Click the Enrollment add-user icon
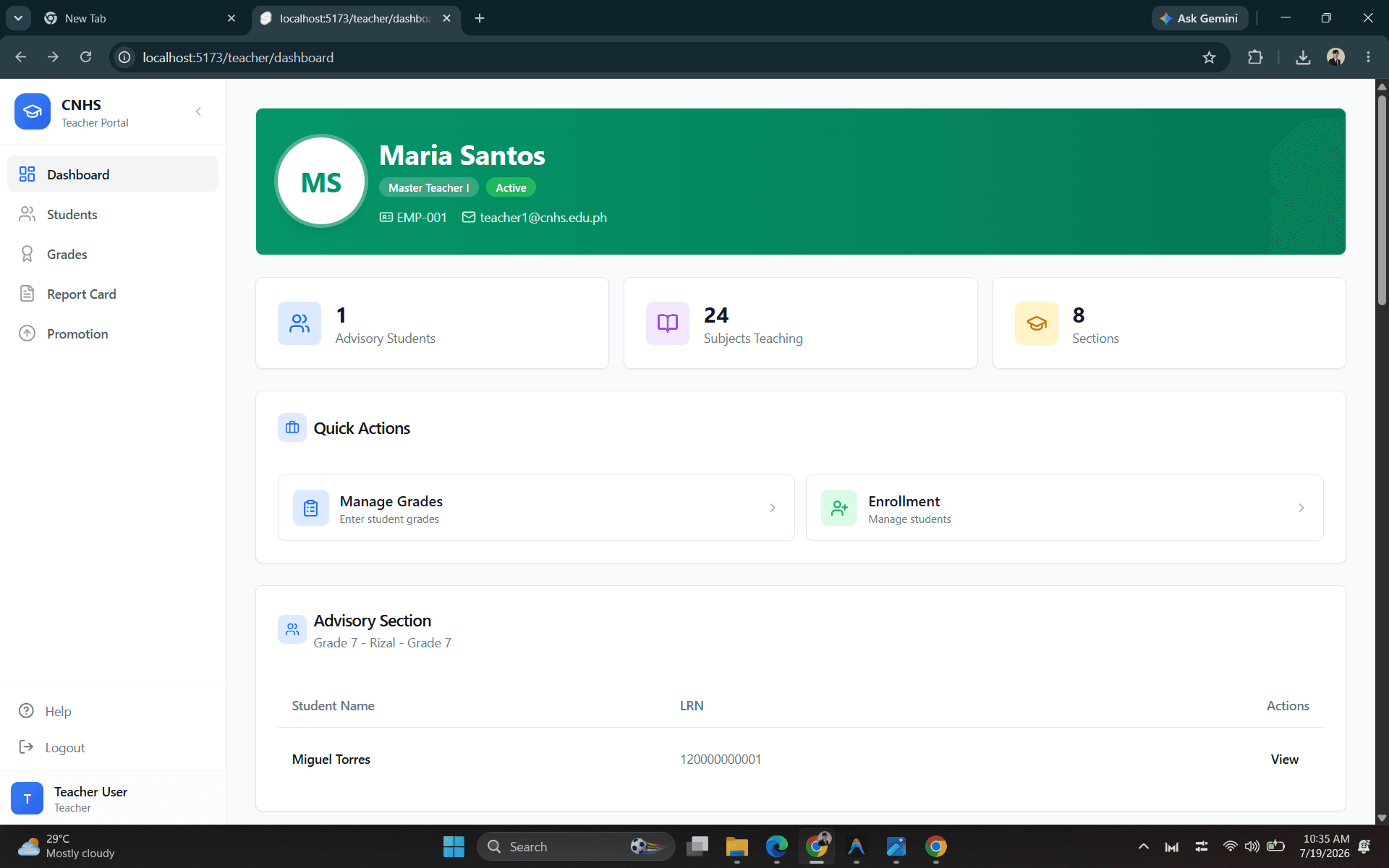 coord(839,508)
